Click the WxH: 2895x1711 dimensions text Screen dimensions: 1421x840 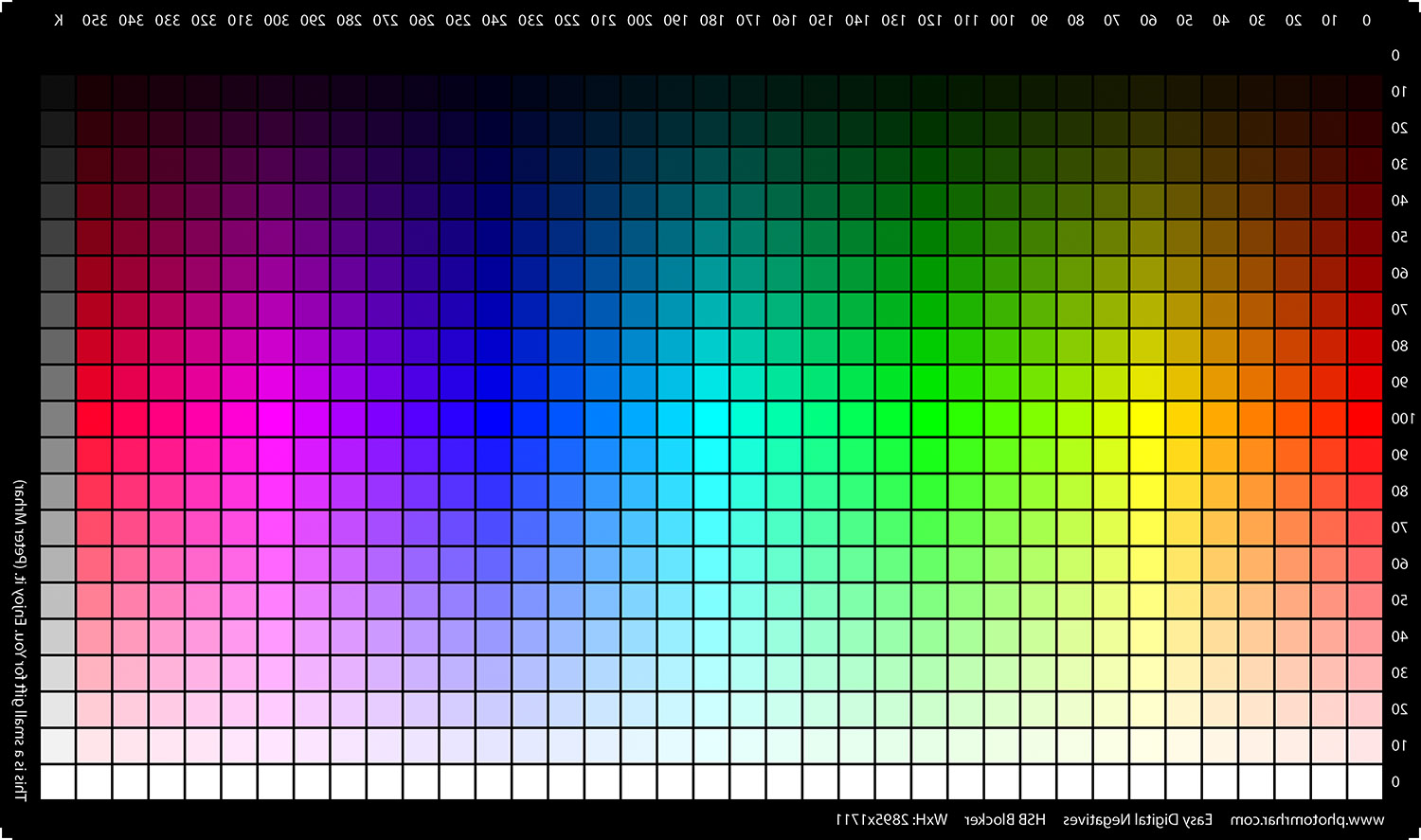[x=891, y=820]
